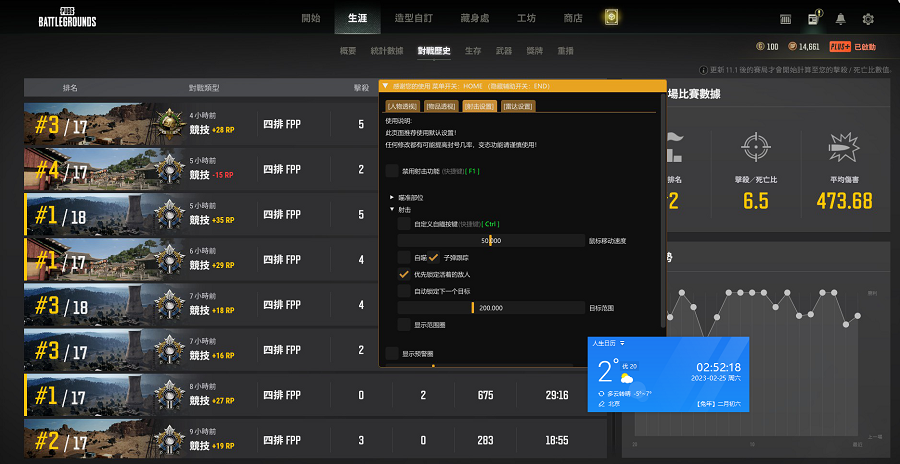Enable the 自动锁定下一个目标 checkbox
Viewport: 900px width, 464px height.
tap(404, 291)
